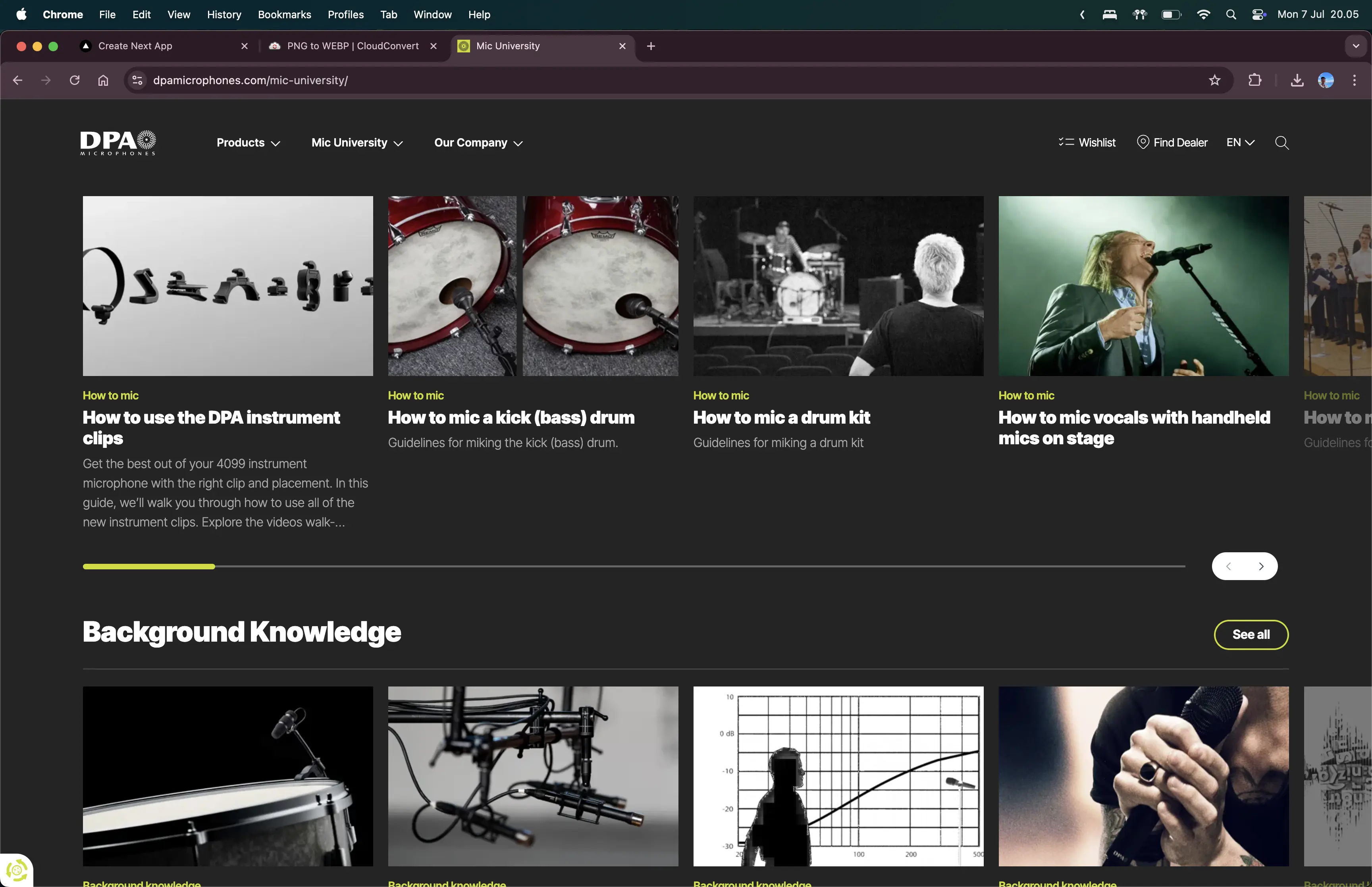
Task: Switch to the PNG to WEBP CloudConvert tab
Action: point(353,46)
